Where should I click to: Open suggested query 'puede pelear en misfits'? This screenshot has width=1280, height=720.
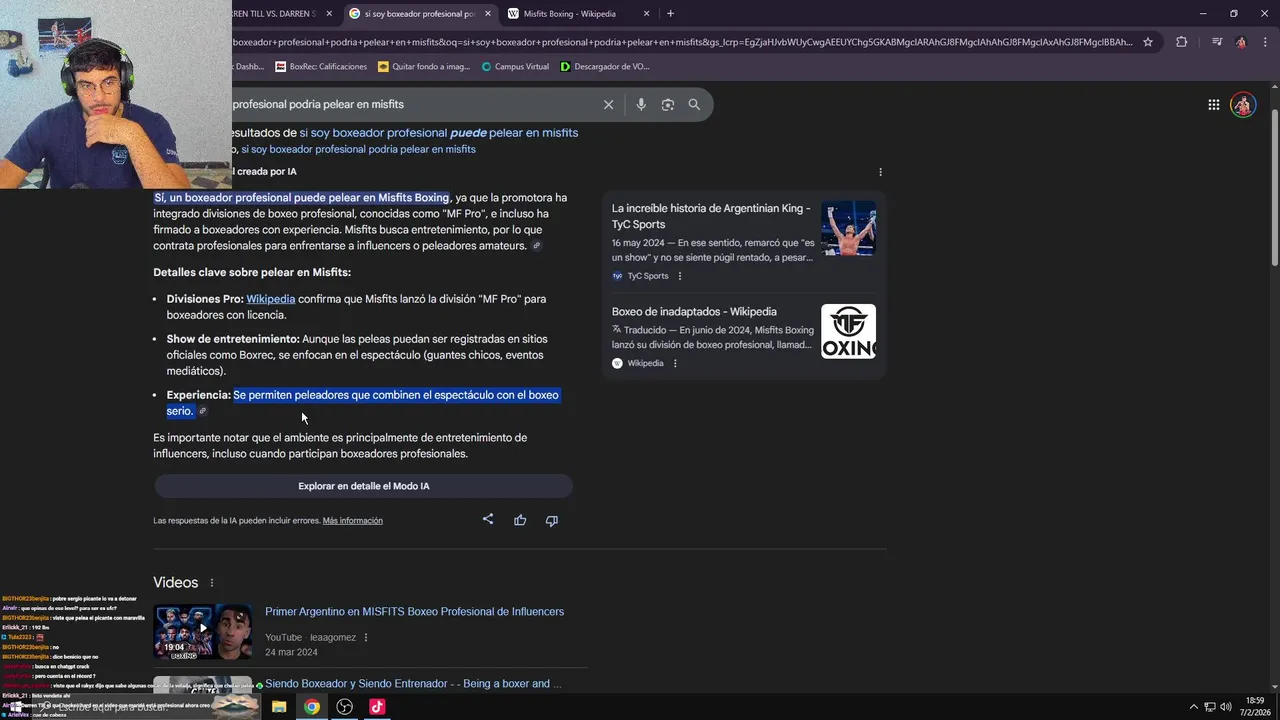pos(438,133)
